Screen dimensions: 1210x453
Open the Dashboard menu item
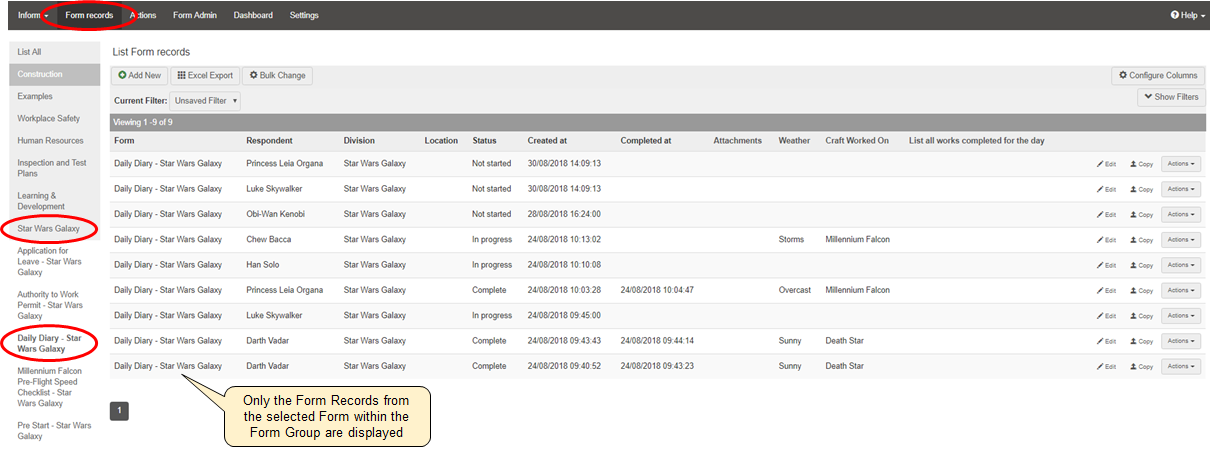click(x=253, y=15)
